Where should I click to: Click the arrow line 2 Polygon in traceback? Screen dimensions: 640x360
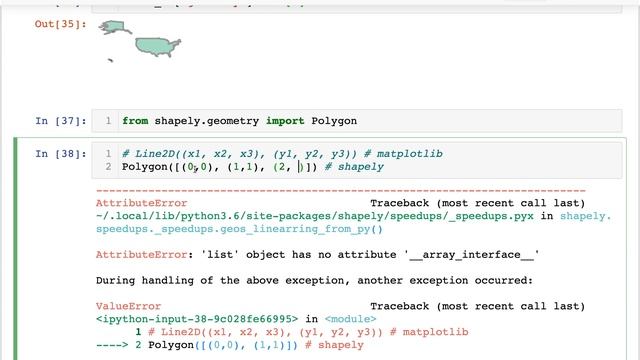pos(229,345)
